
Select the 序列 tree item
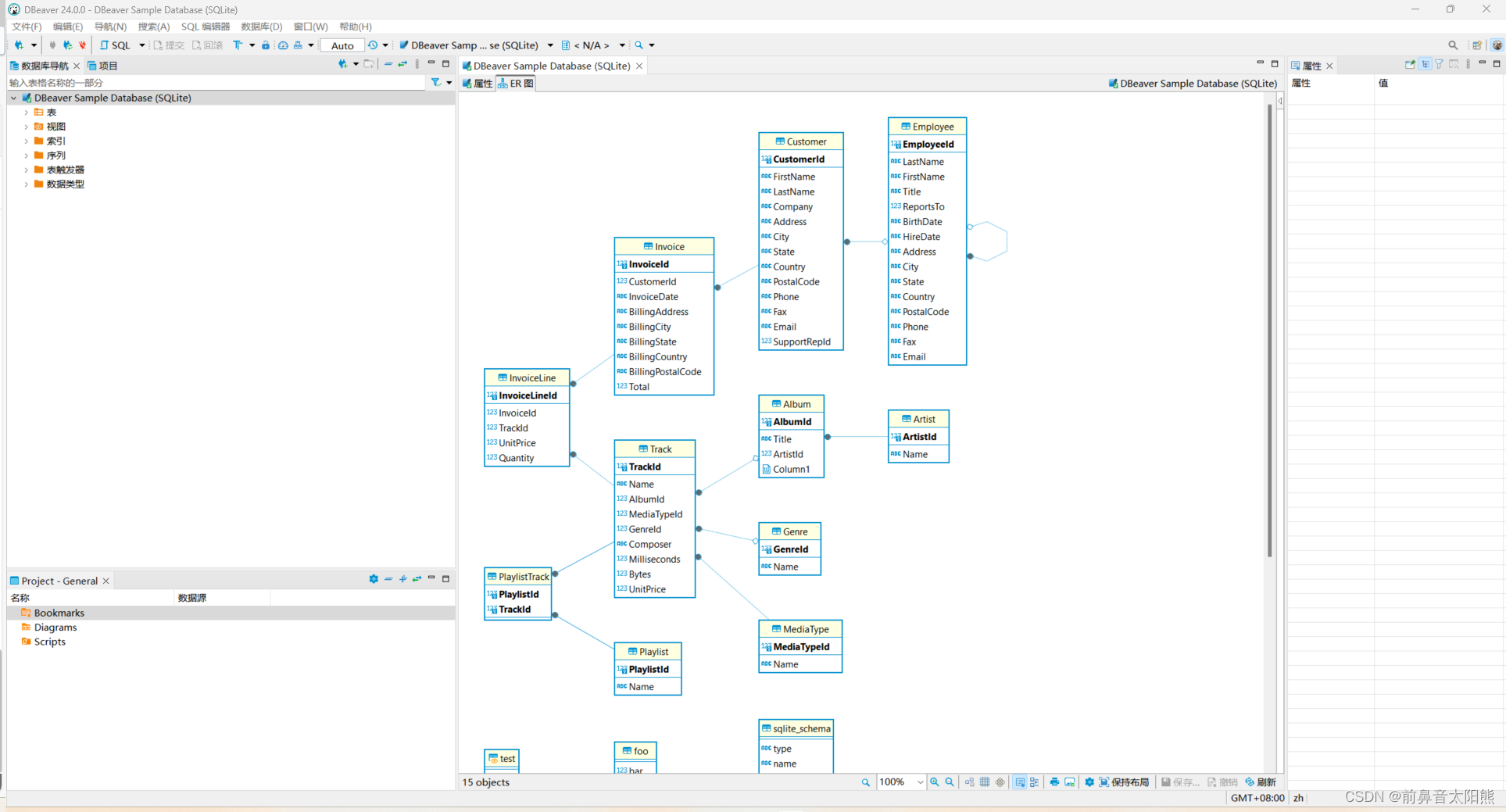(x=55, y=156)
